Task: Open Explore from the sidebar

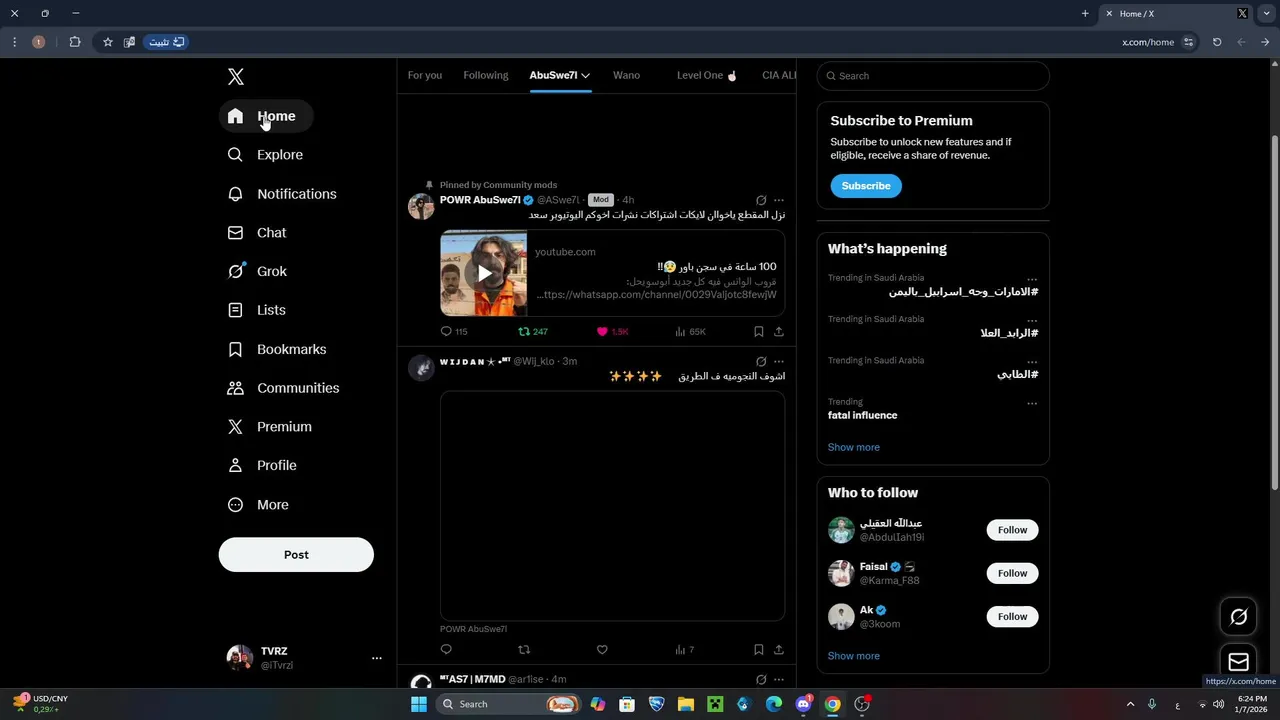Action: point(266,155)
